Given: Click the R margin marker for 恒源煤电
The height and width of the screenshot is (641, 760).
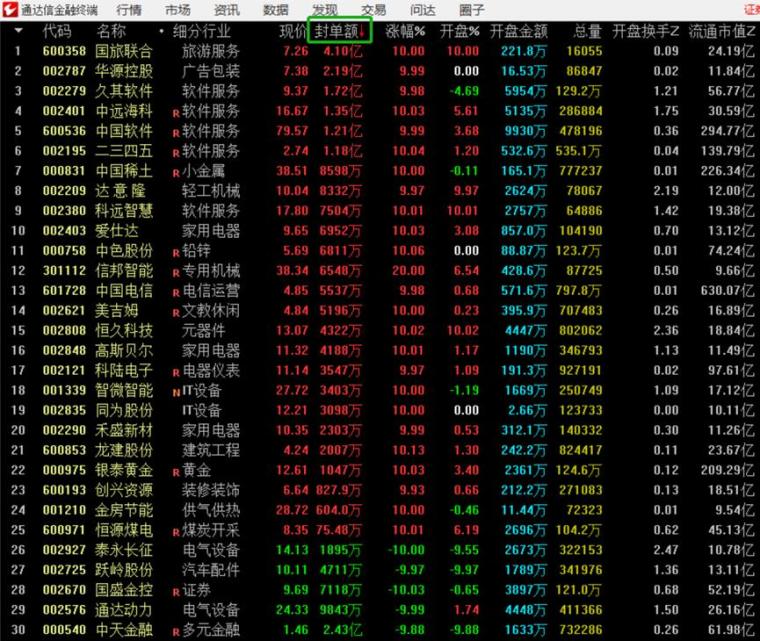Looking at the screenshot, I should 176,532.
